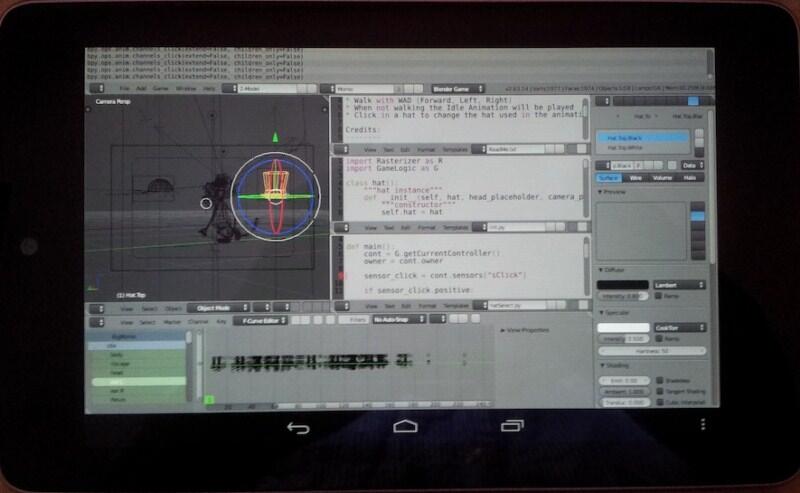800x493 pixels.
Task: Collapse the Diffuse panel
Action: (612, 269)
